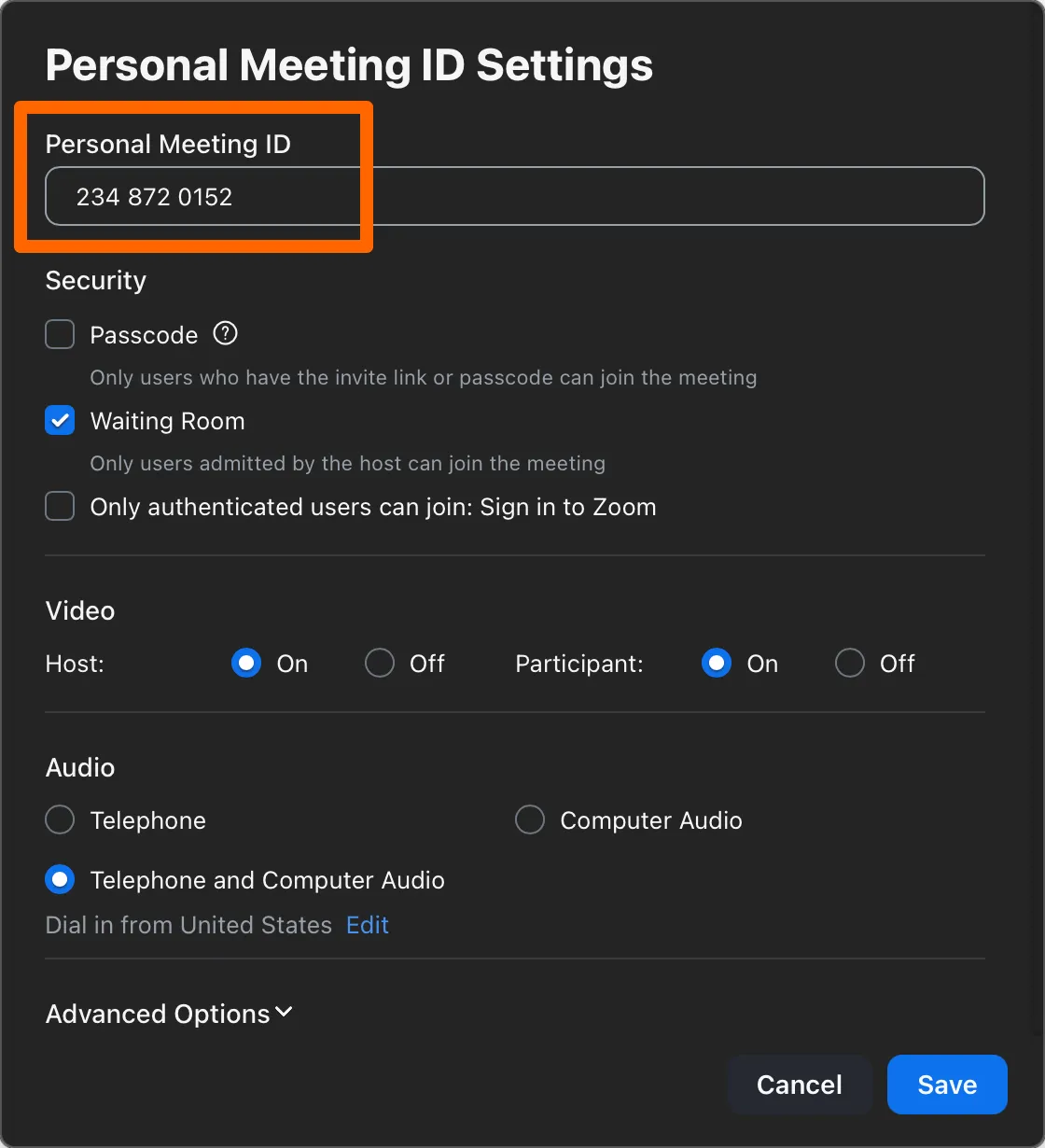Expand Advanced Options section
This screenshot has width=1045, height=1148.
tap(169, 1014)
